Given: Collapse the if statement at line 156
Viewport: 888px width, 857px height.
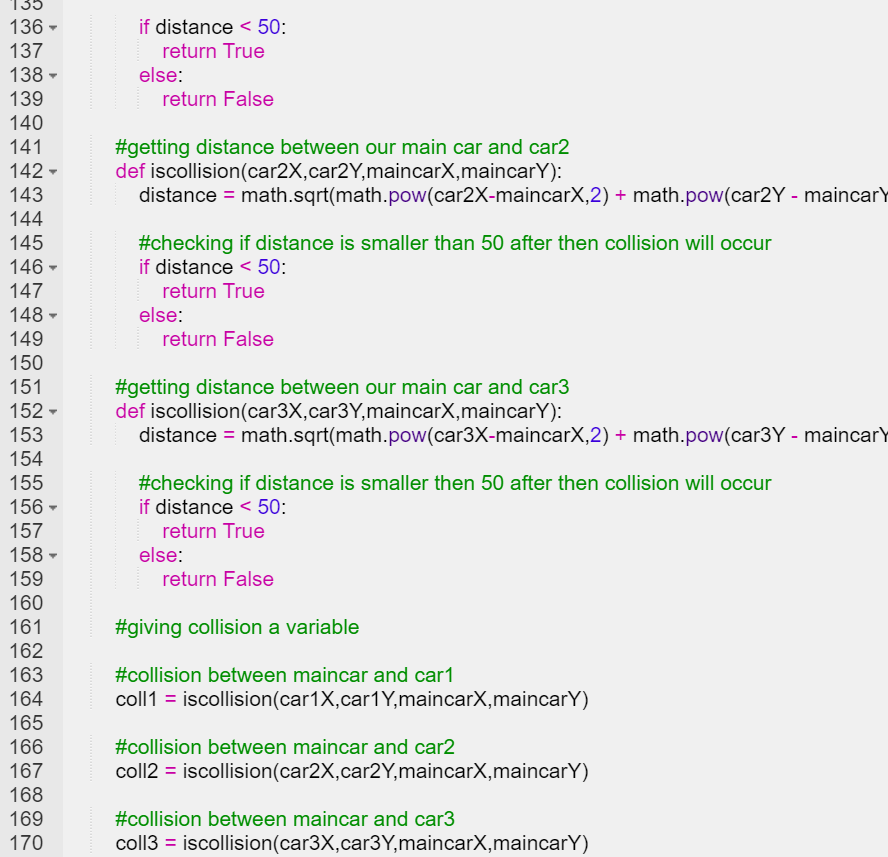Looking at the screenshot, I should pos(52,508).
